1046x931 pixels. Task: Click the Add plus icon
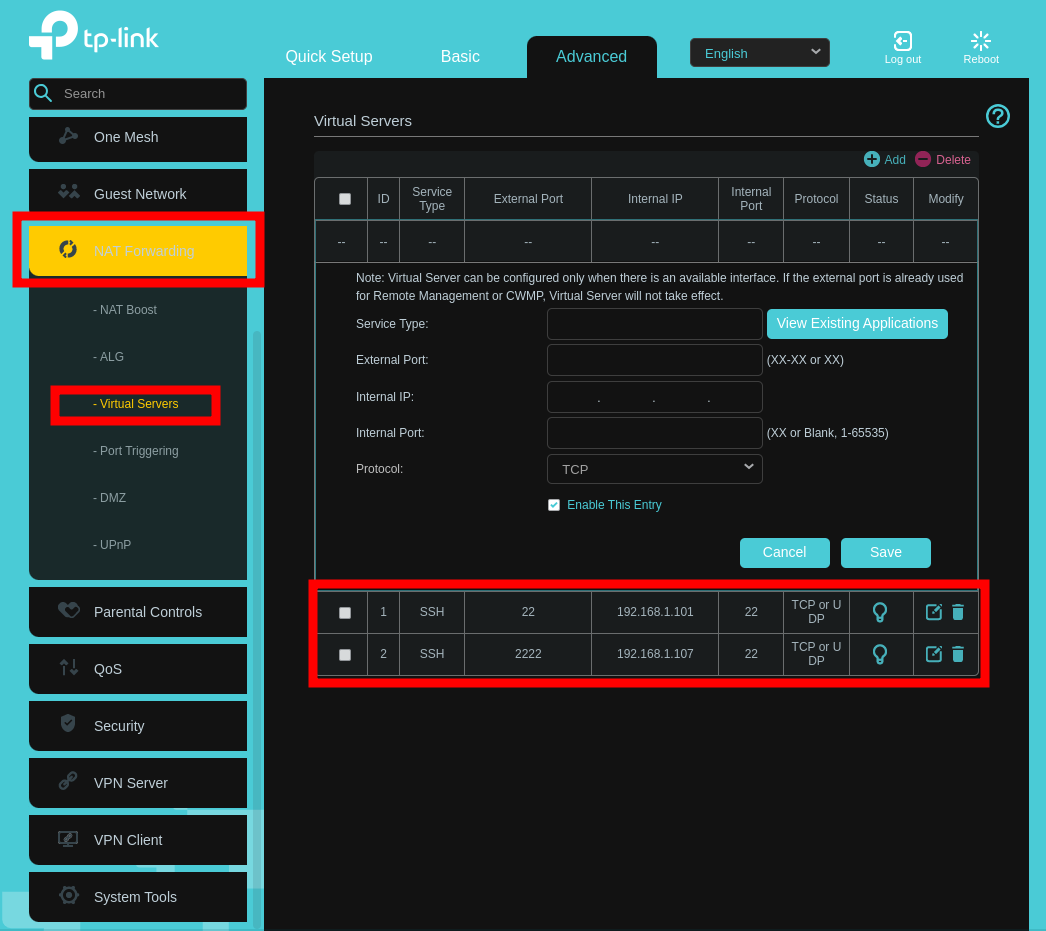pos(871,159)
